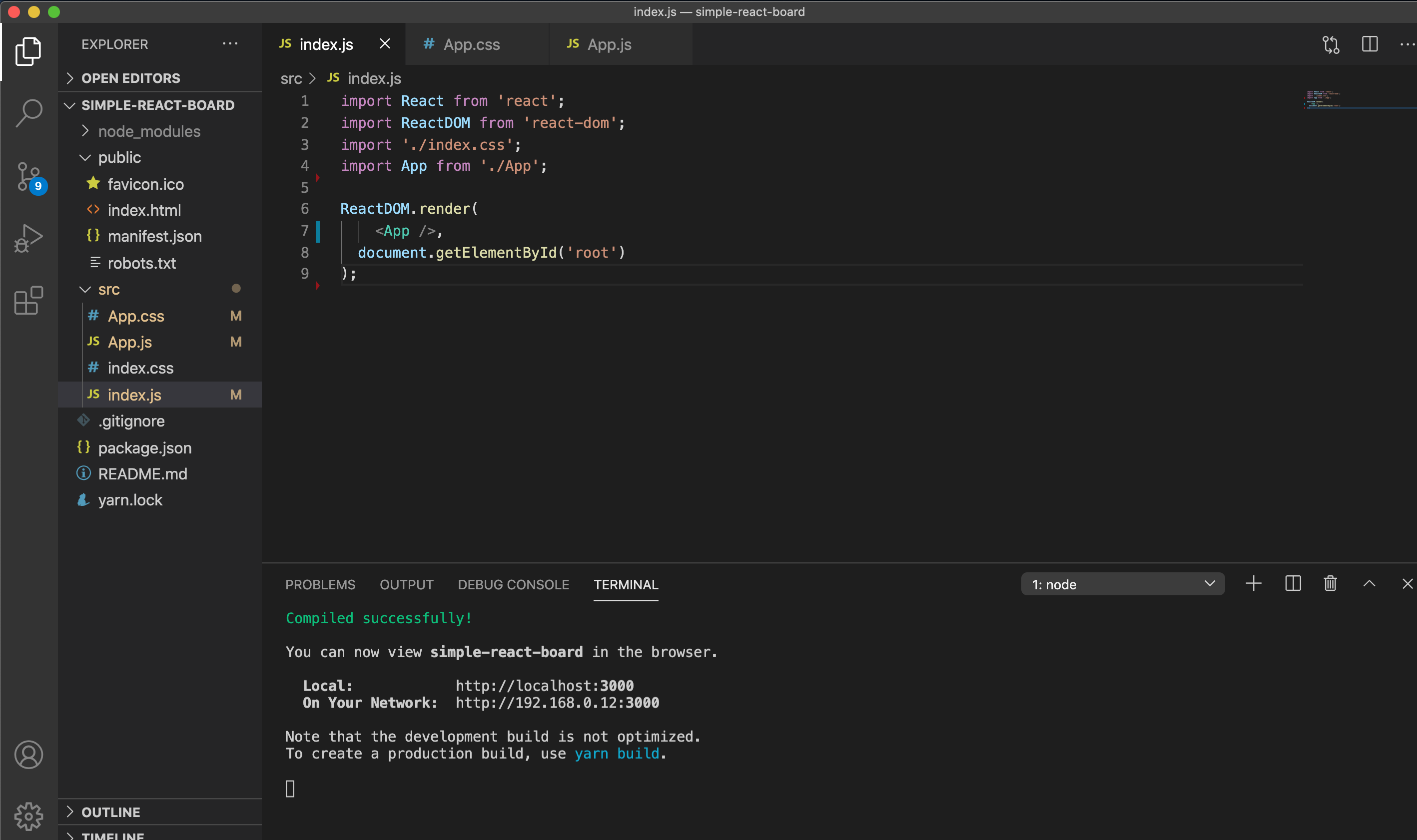Switch to the PROBLEMS panel tab
This screenshot has width=1417, height=840.
click(x=320, y=584)
